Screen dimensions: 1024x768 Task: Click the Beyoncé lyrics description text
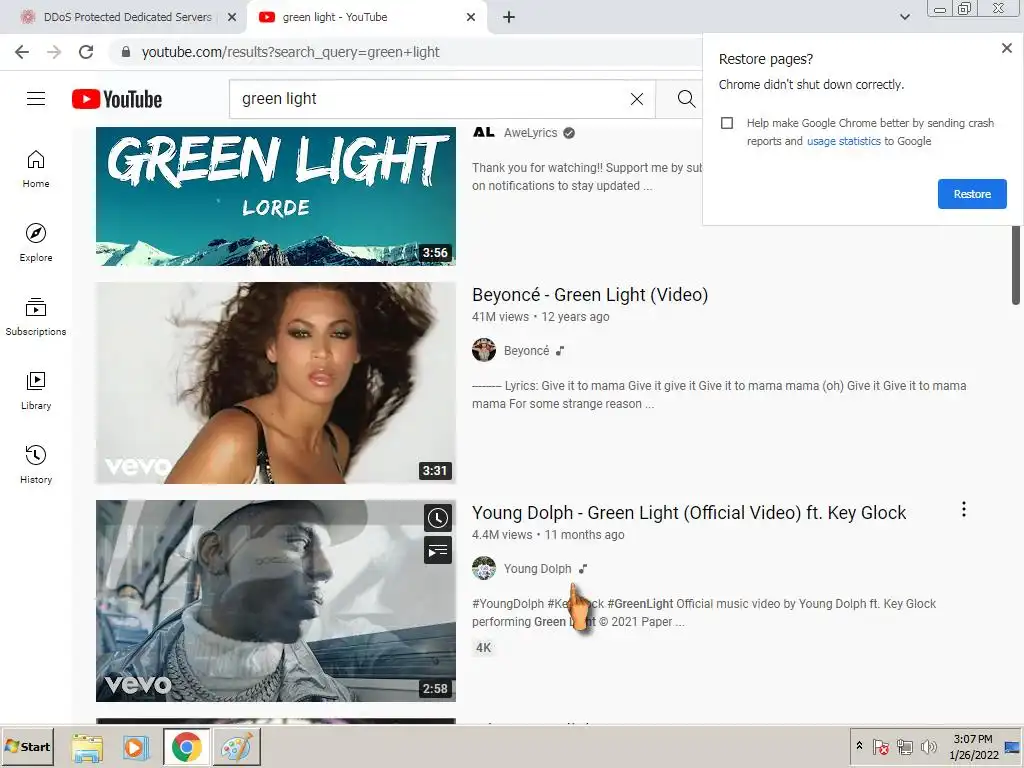(x=719, y=394)
